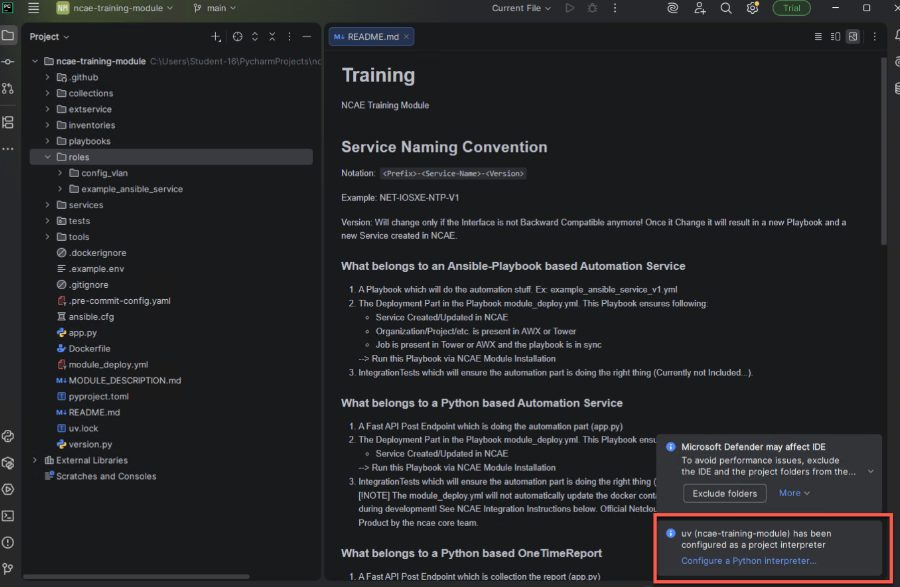Viewport: 900px width, 587px height.
Task: Expand all items in Project panel
Action: click(x=255, y=37)
